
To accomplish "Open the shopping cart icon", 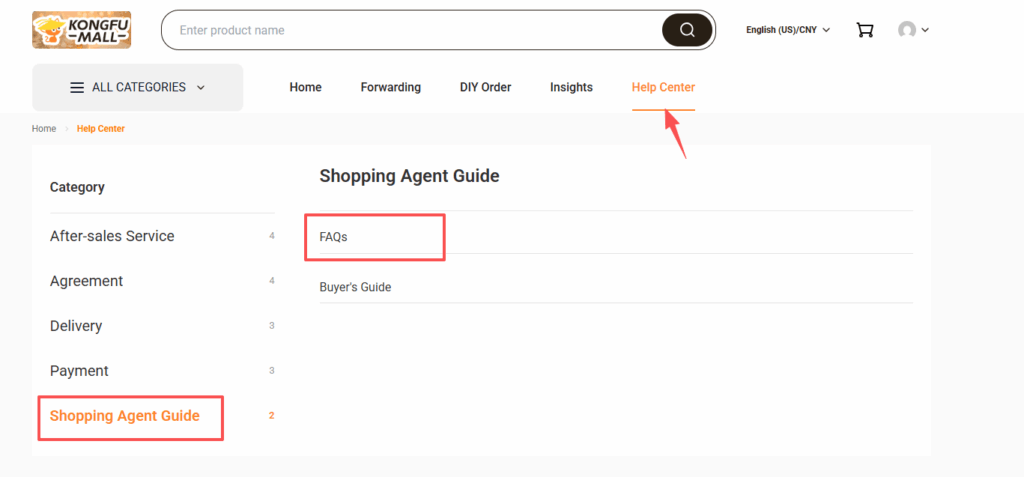I will pos(865,30).
